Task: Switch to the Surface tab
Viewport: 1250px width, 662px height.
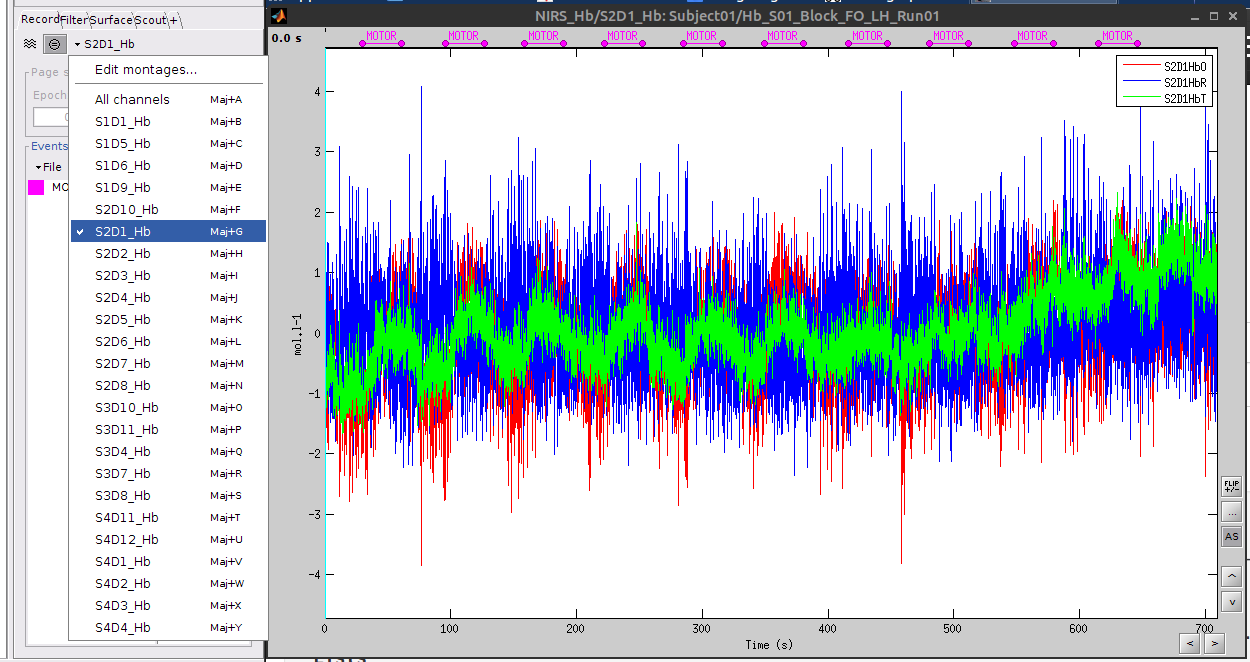Action: coord(111,19)
